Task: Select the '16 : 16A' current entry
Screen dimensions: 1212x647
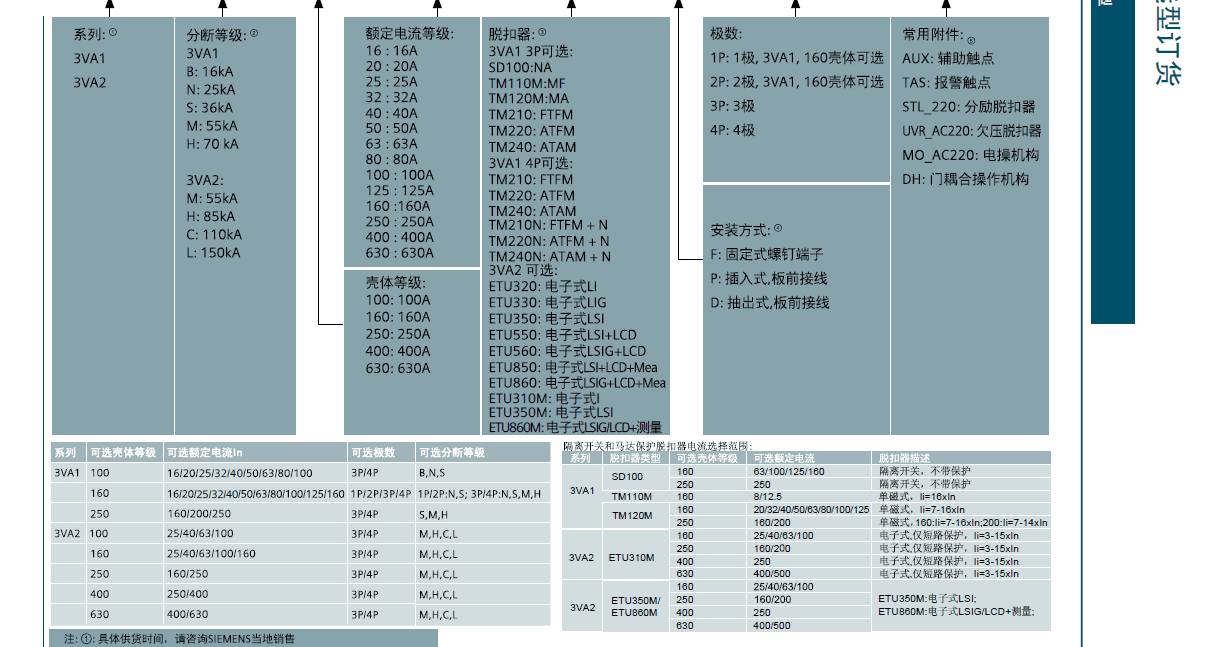Action: pyautogui.click(x=392, y=51)
